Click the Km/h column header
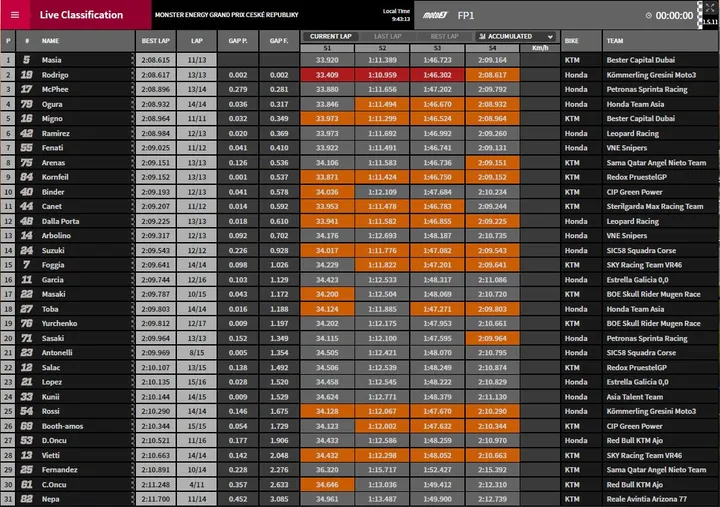Viewport: 720px width, 507px height. click(x=540, y=48)
